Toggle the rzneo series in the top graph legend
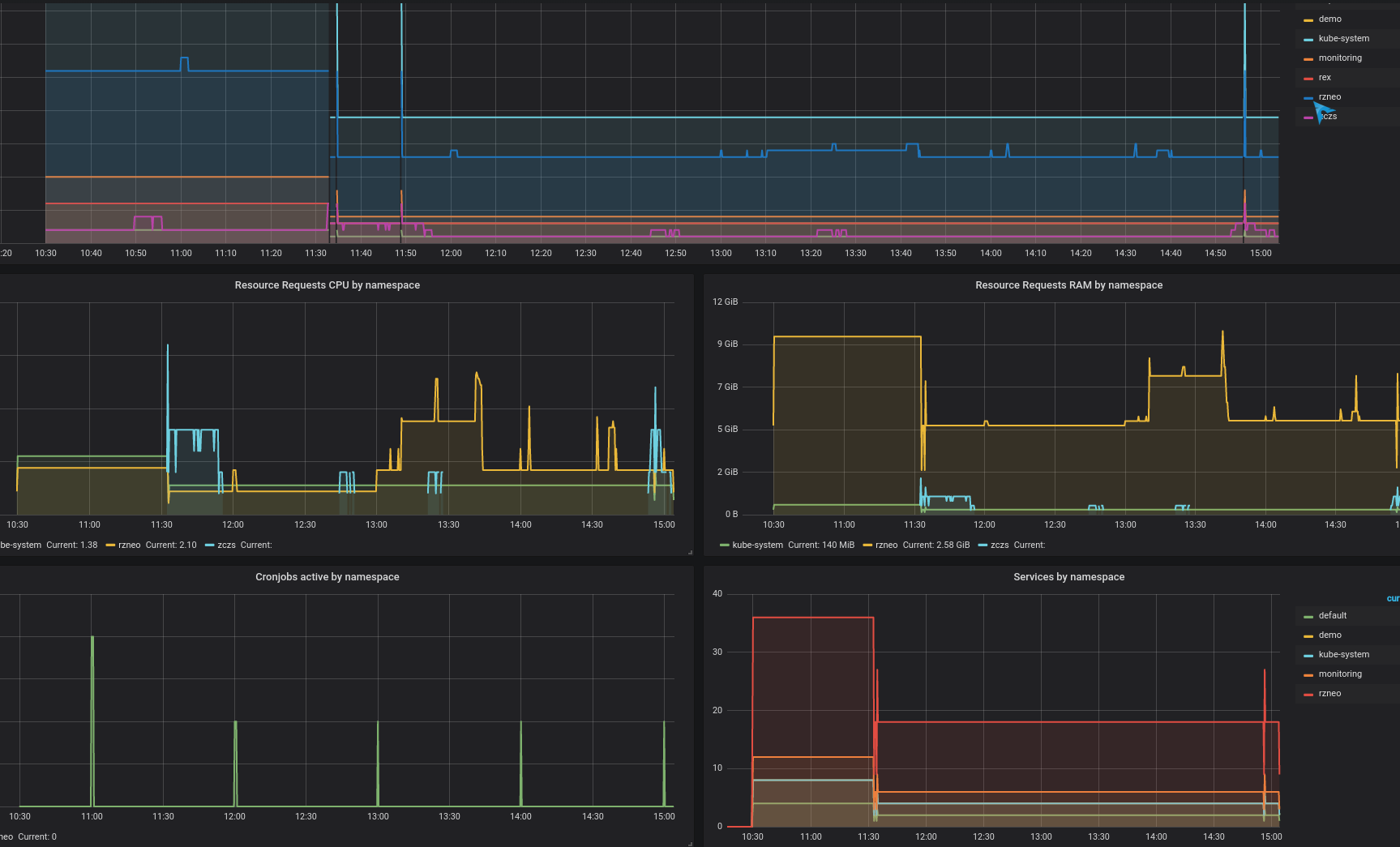 point(1329,97)
